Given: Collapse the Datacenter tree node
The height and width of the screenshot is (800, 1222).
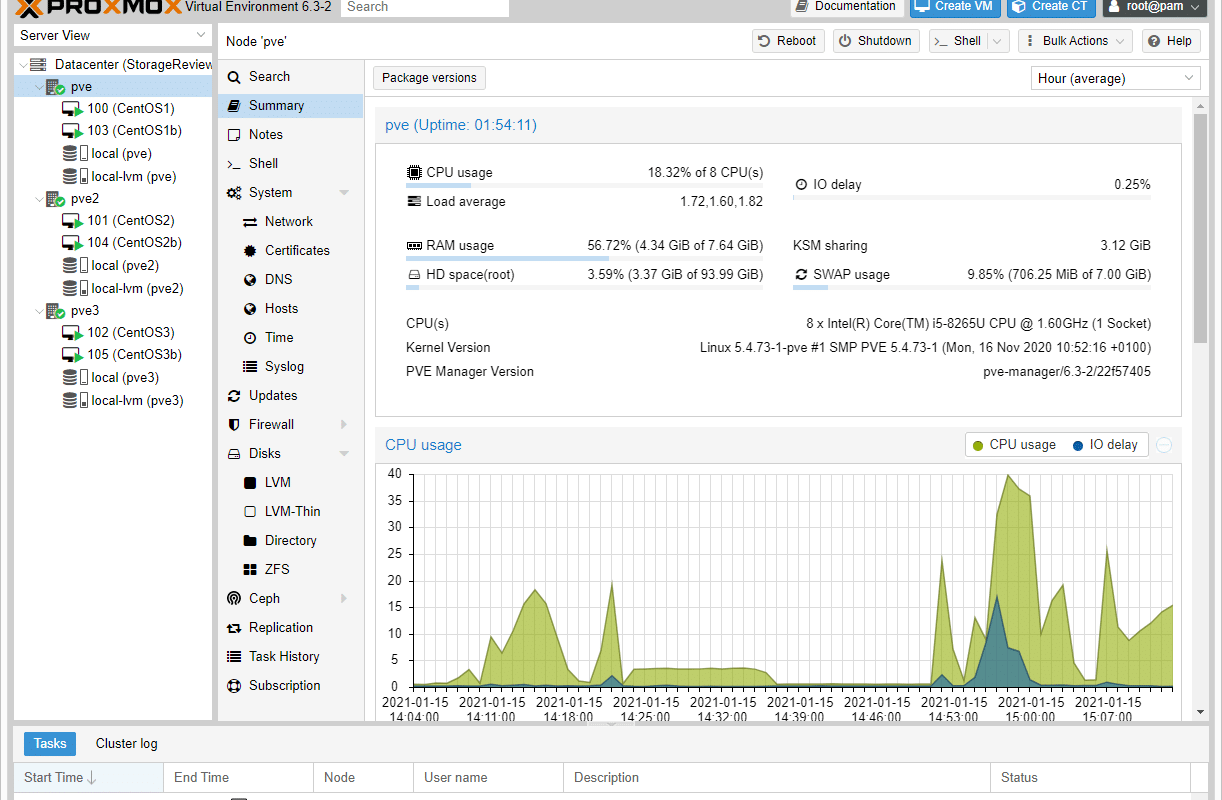Looking at the screenshot, I should 22,65.
